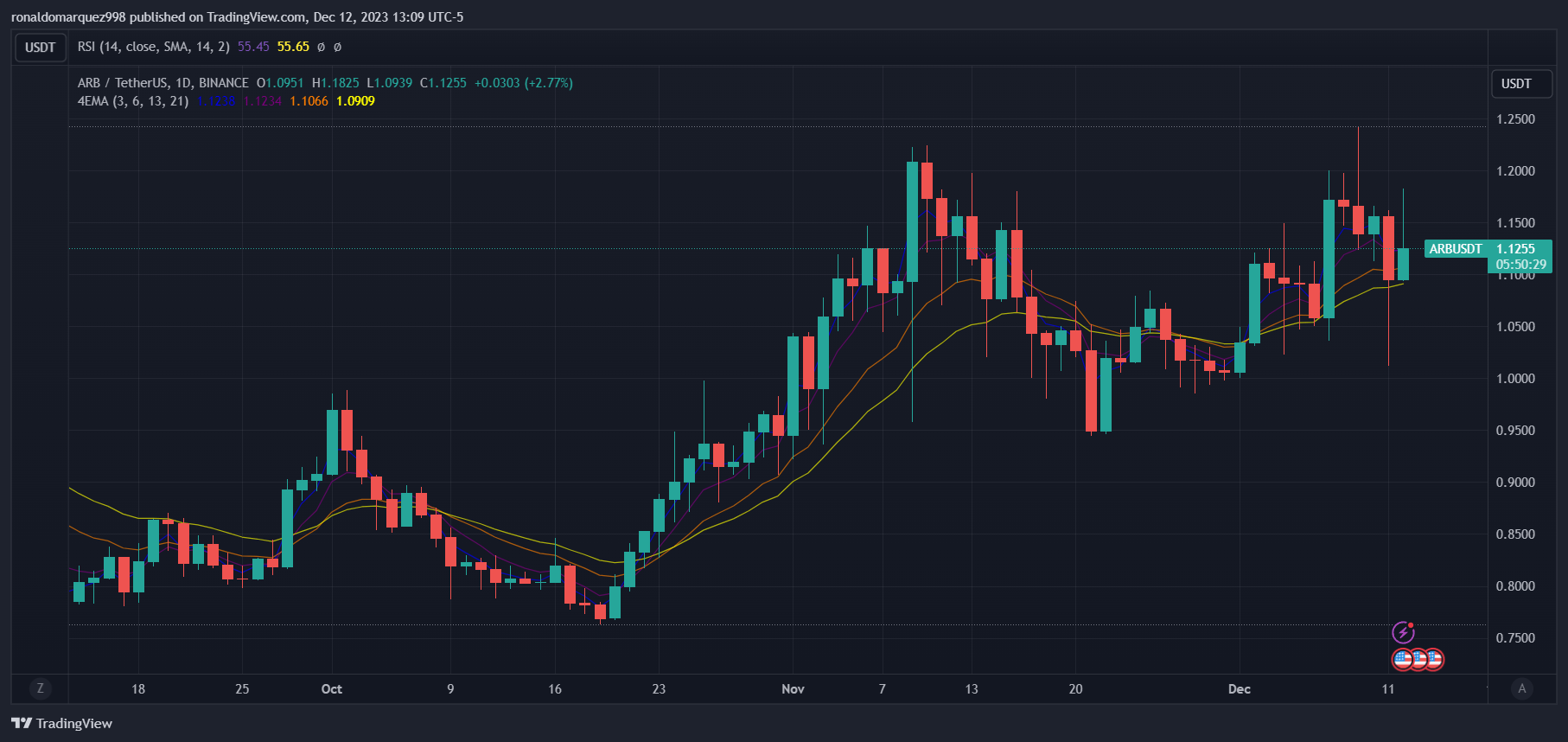Select the 4EMA (3, 6, 13, 21) indicator legend

133,101
